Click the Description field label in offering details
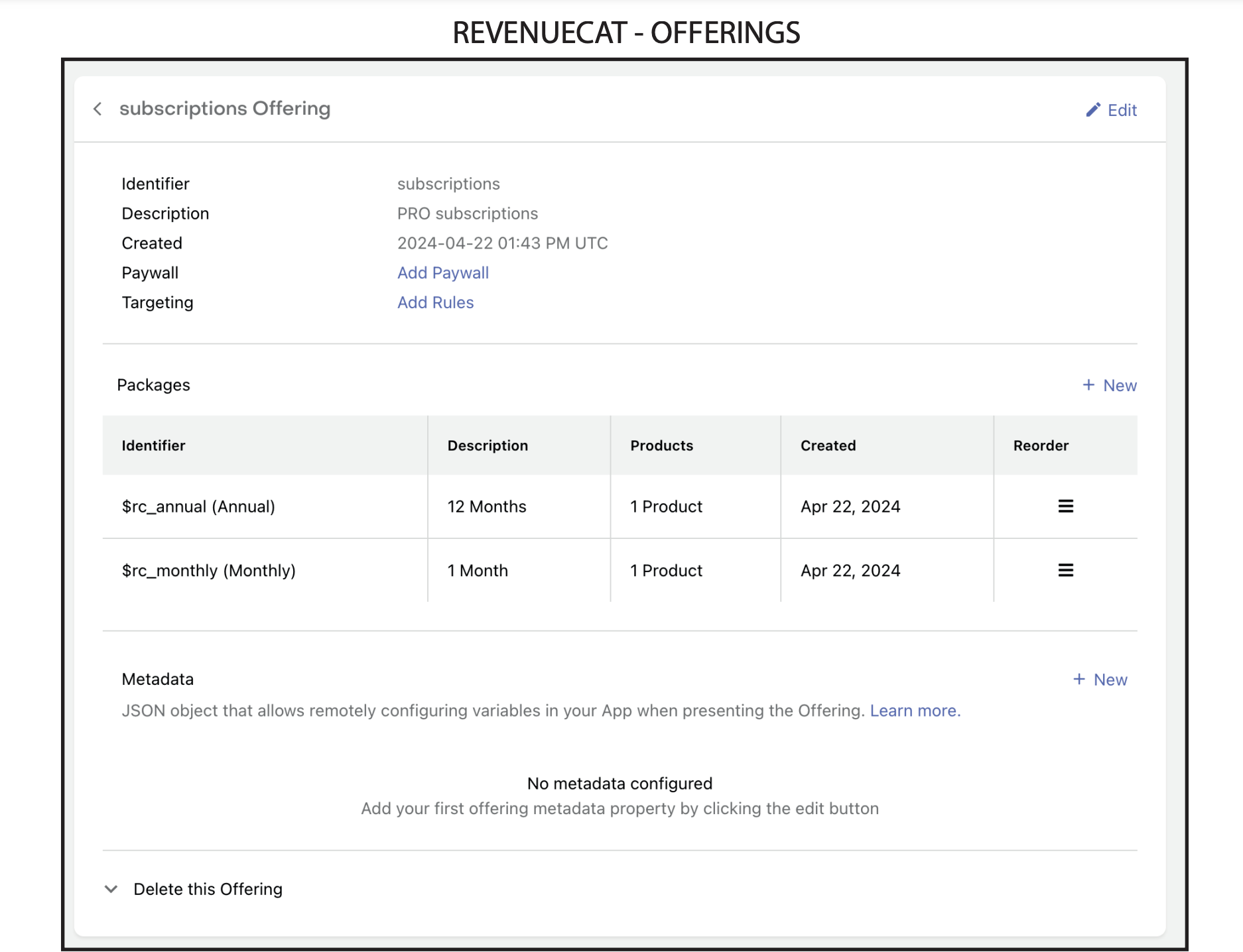Viewport: 1243px width, 952px height. click(x=165, y=214)
